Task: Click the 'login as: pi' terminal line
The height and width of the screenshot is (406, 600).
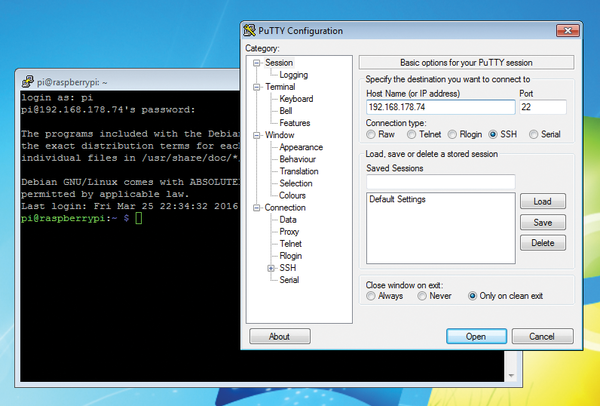Action: [57, 98]
